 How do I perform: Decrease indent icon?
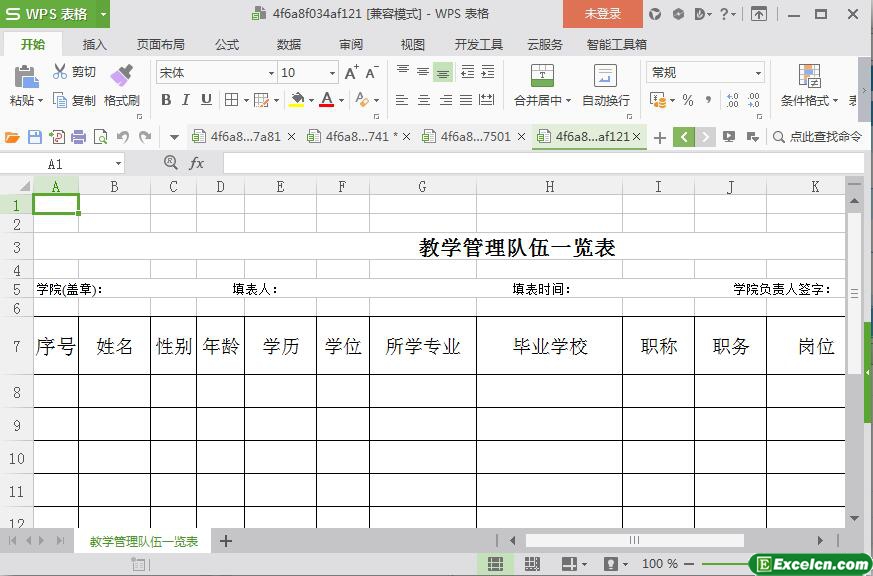468,72
